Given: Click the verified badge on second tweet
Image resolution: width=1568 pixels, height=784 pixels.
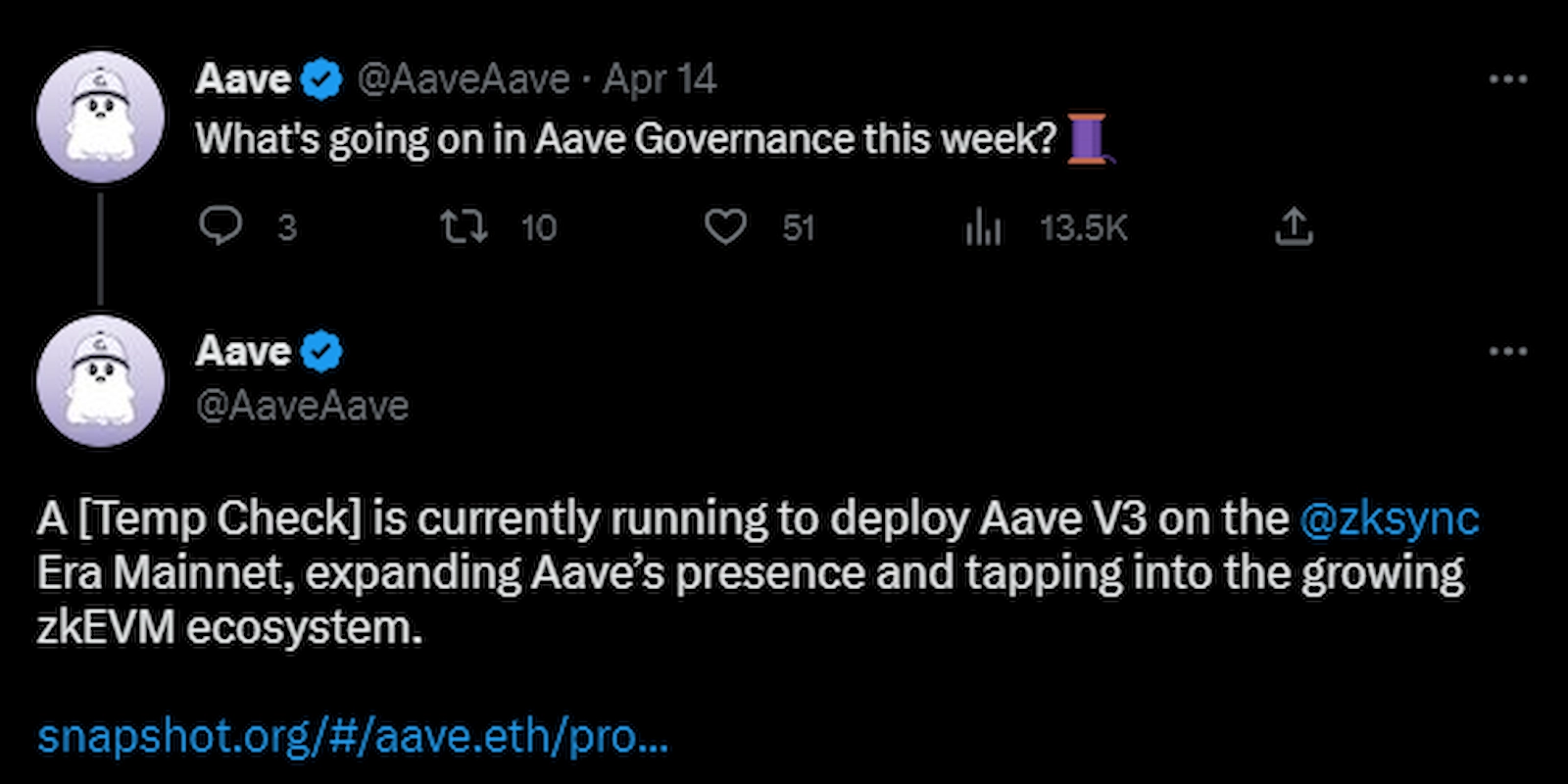Looking at the screenshot, I should [x=321, y=352].
